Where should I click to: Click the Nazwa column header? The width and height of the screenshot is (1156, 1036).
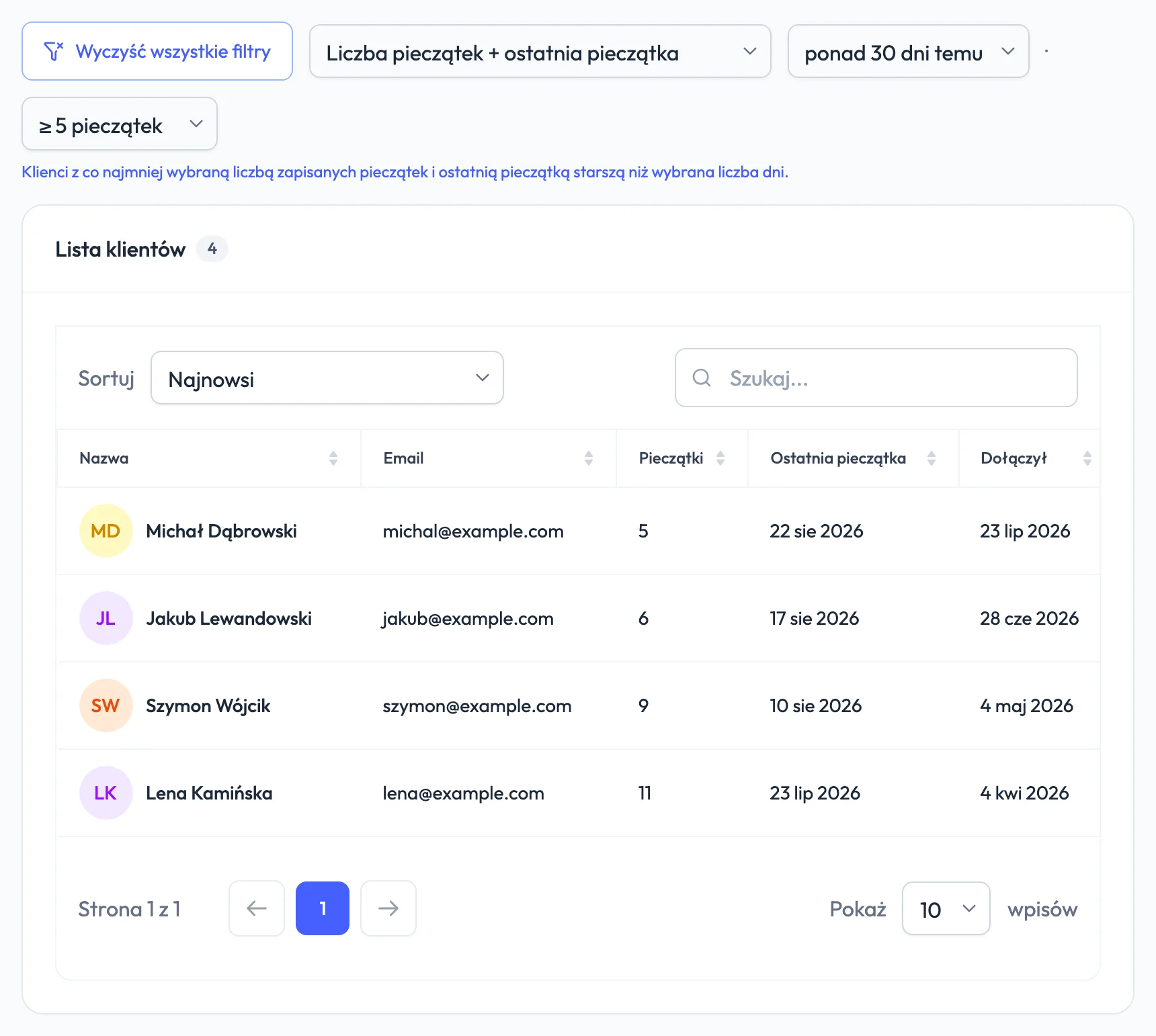(x=209, y=458)
